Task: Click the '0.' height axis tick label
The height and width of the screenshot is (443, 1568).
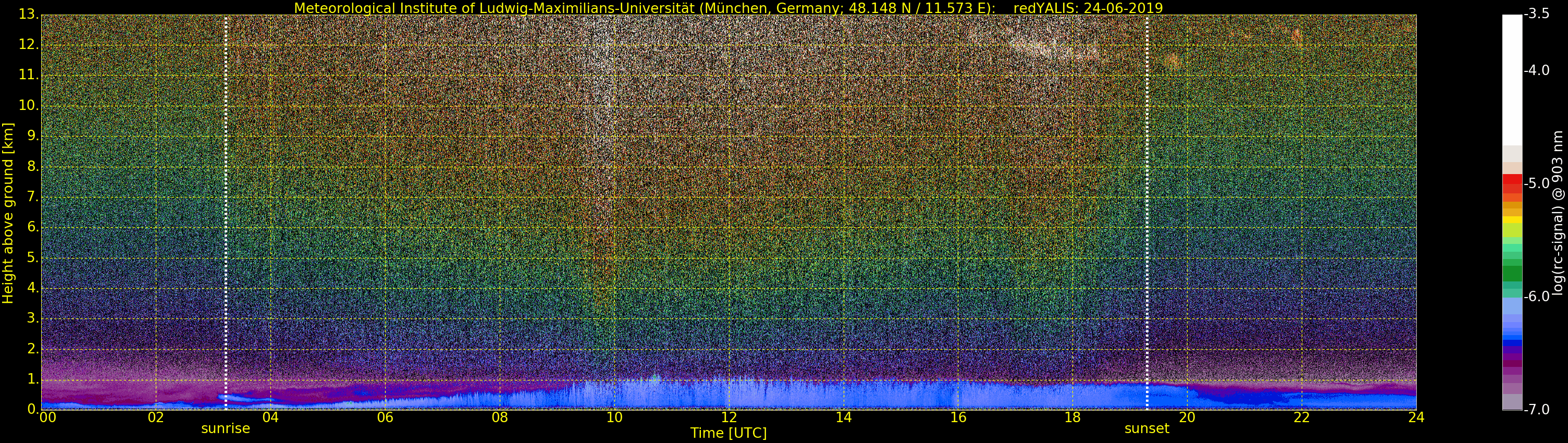Action: (32, 409)
